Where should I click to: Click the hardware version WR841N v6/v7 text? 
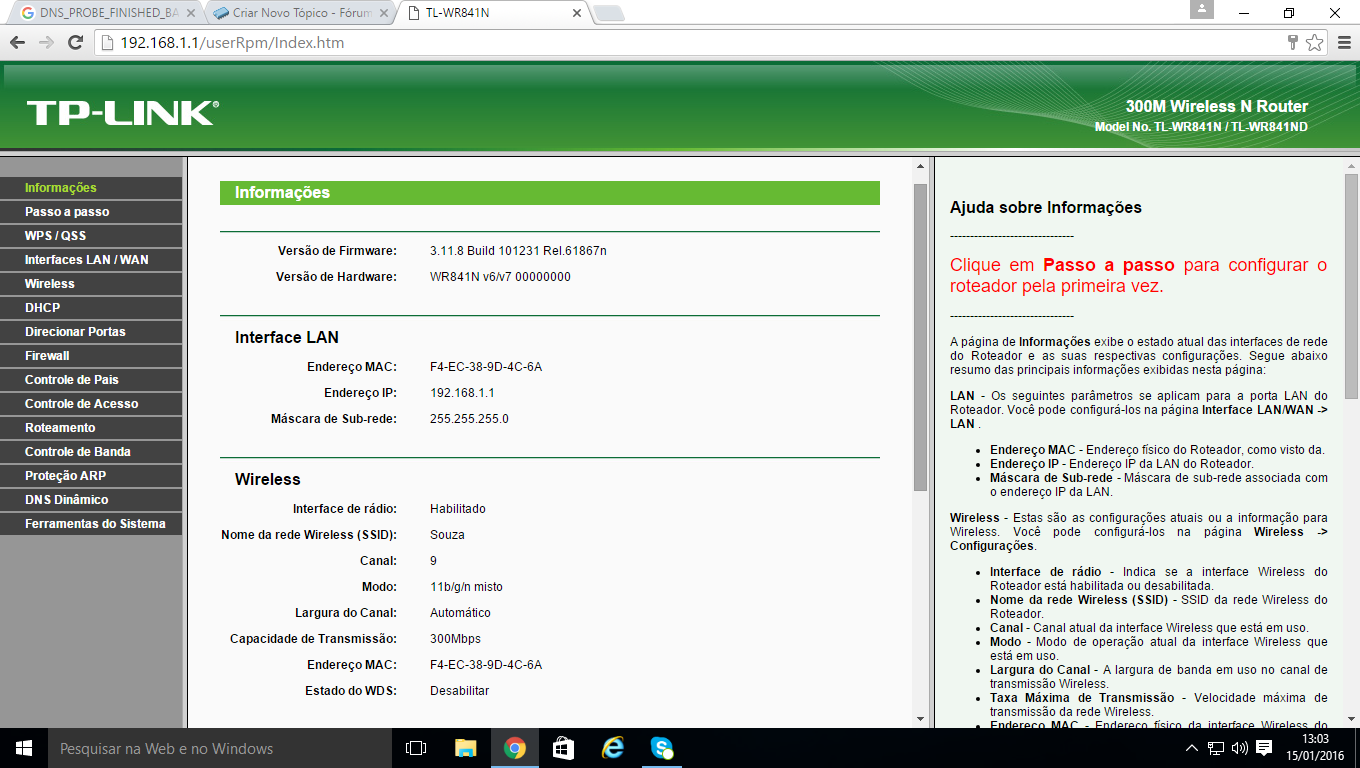click(500, 277)
